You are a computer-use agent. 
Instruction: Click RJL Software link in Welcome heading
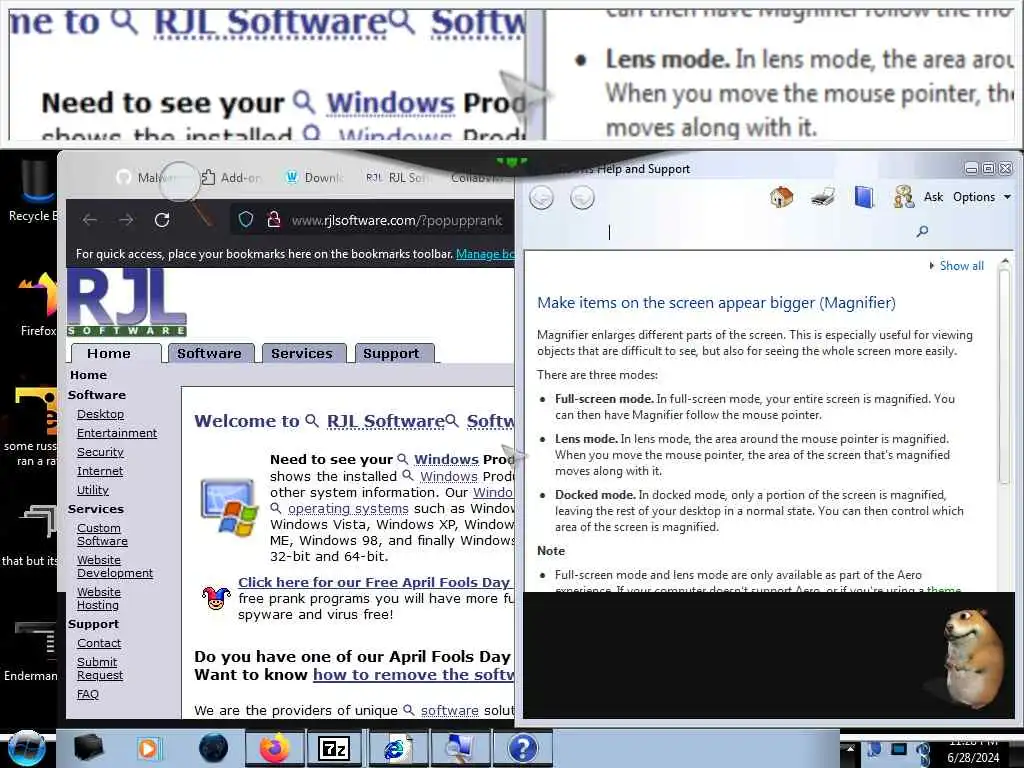coord(385,421)
